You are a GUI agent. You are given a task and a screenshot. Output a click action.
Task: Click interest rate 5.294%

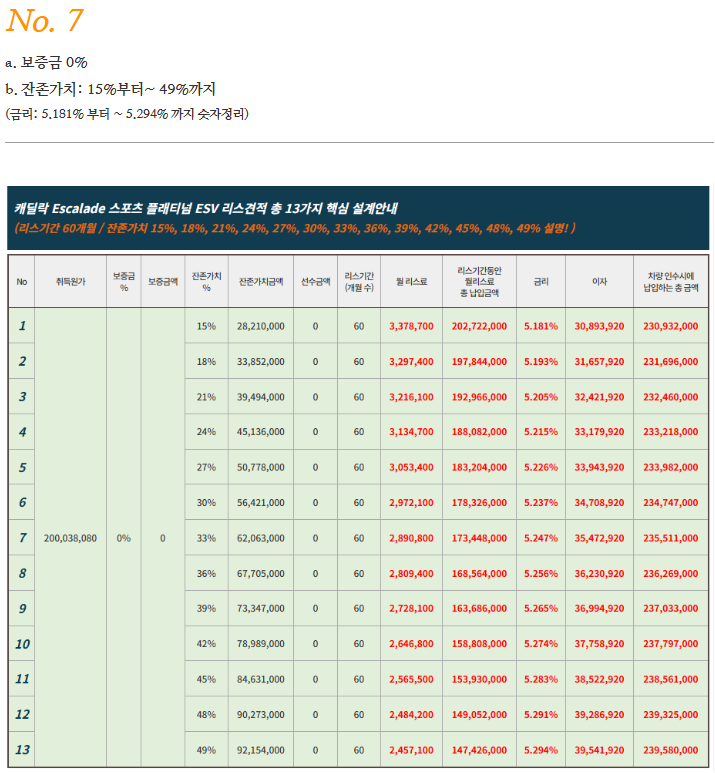(x=541, y=750)
